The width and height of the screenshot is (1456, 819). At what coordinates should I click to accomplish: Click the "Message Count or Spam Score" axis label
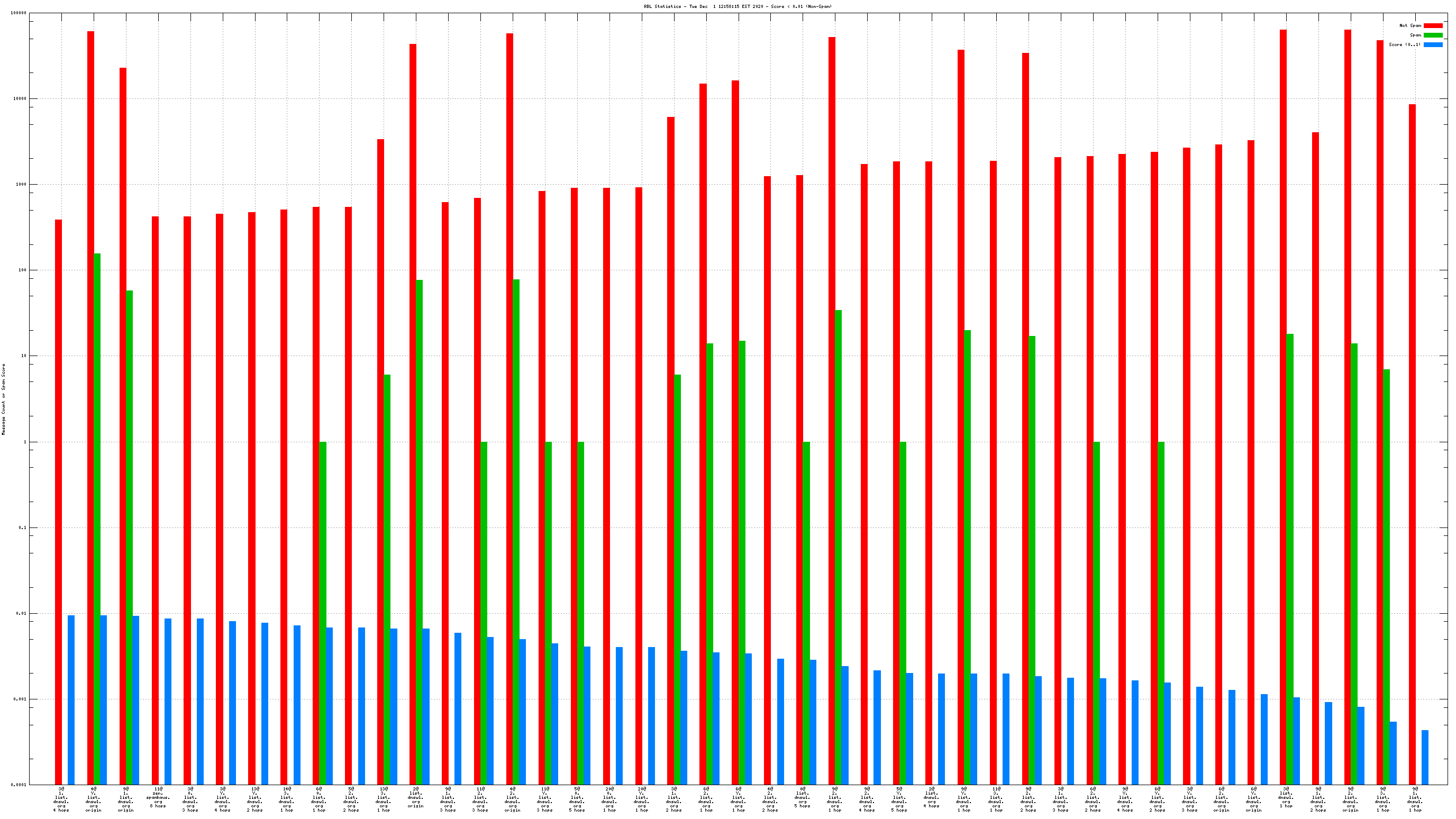tap(3, 399)
